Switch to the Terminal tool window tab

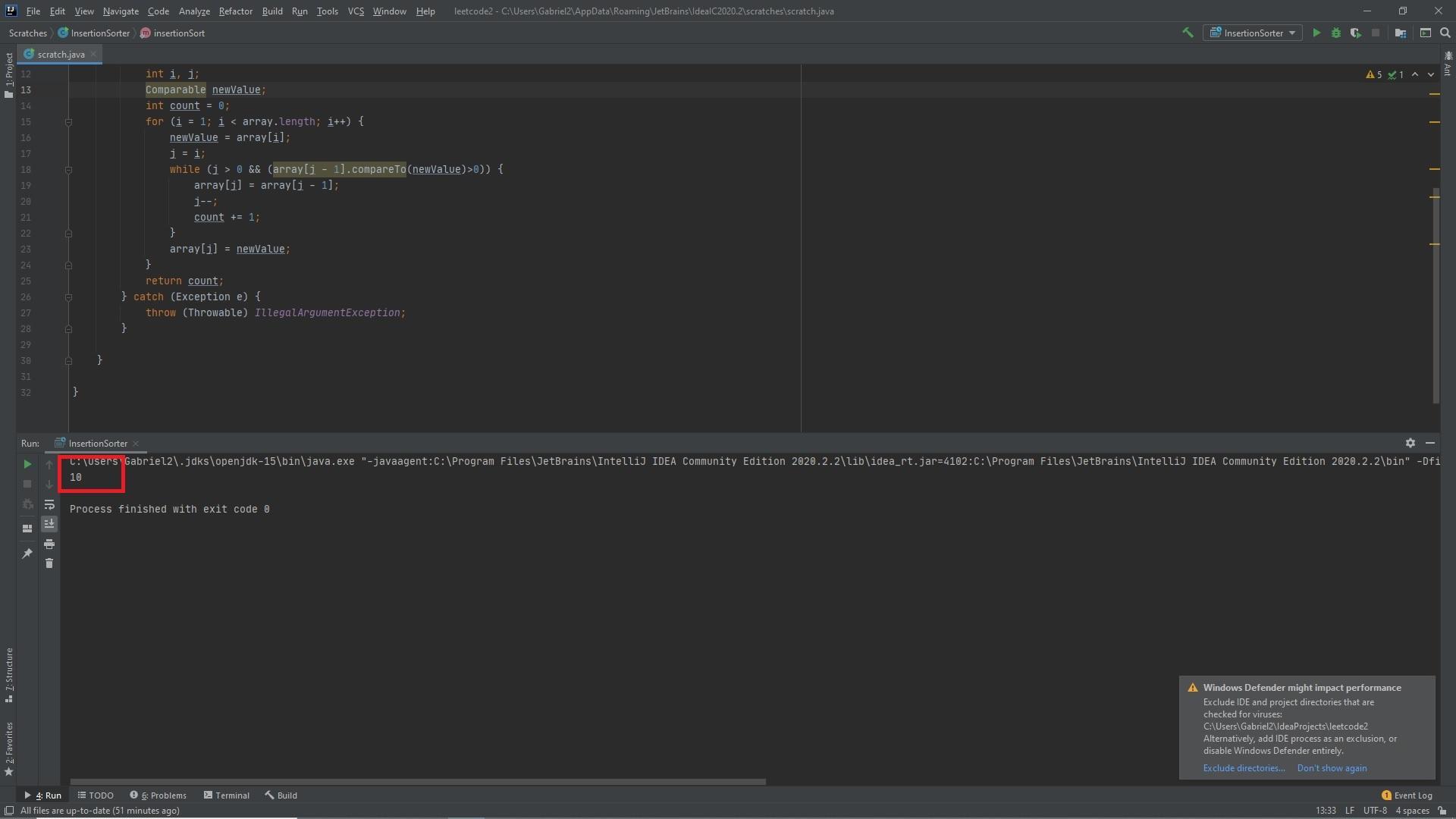tap(226, 795)
